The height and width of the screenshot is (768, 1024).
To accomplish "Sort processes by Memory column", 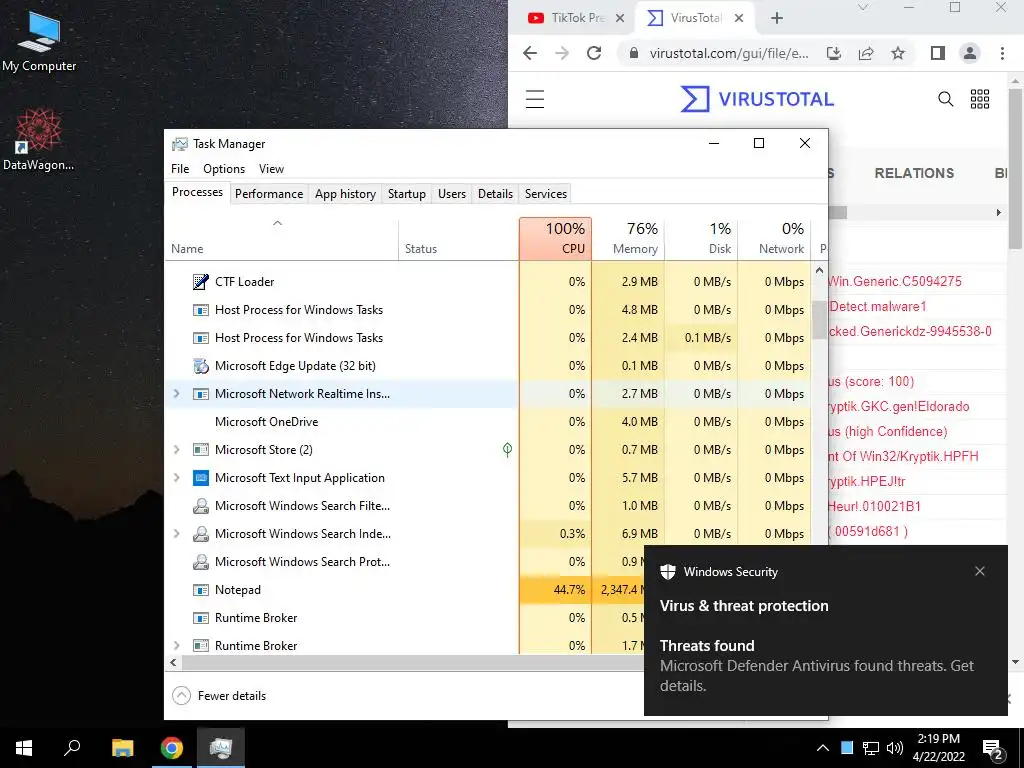I will (x=628, y=238).
